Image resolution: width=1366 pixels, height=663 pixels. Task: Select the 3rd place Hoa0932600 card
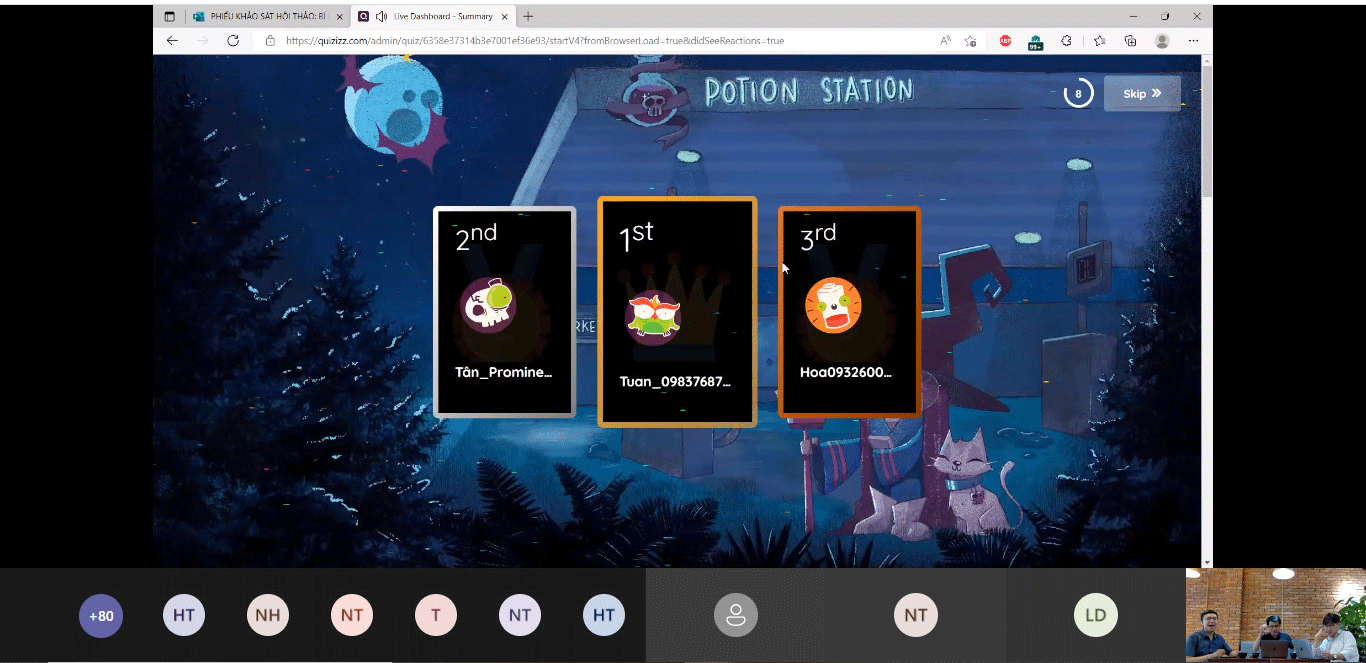point(849,312)
